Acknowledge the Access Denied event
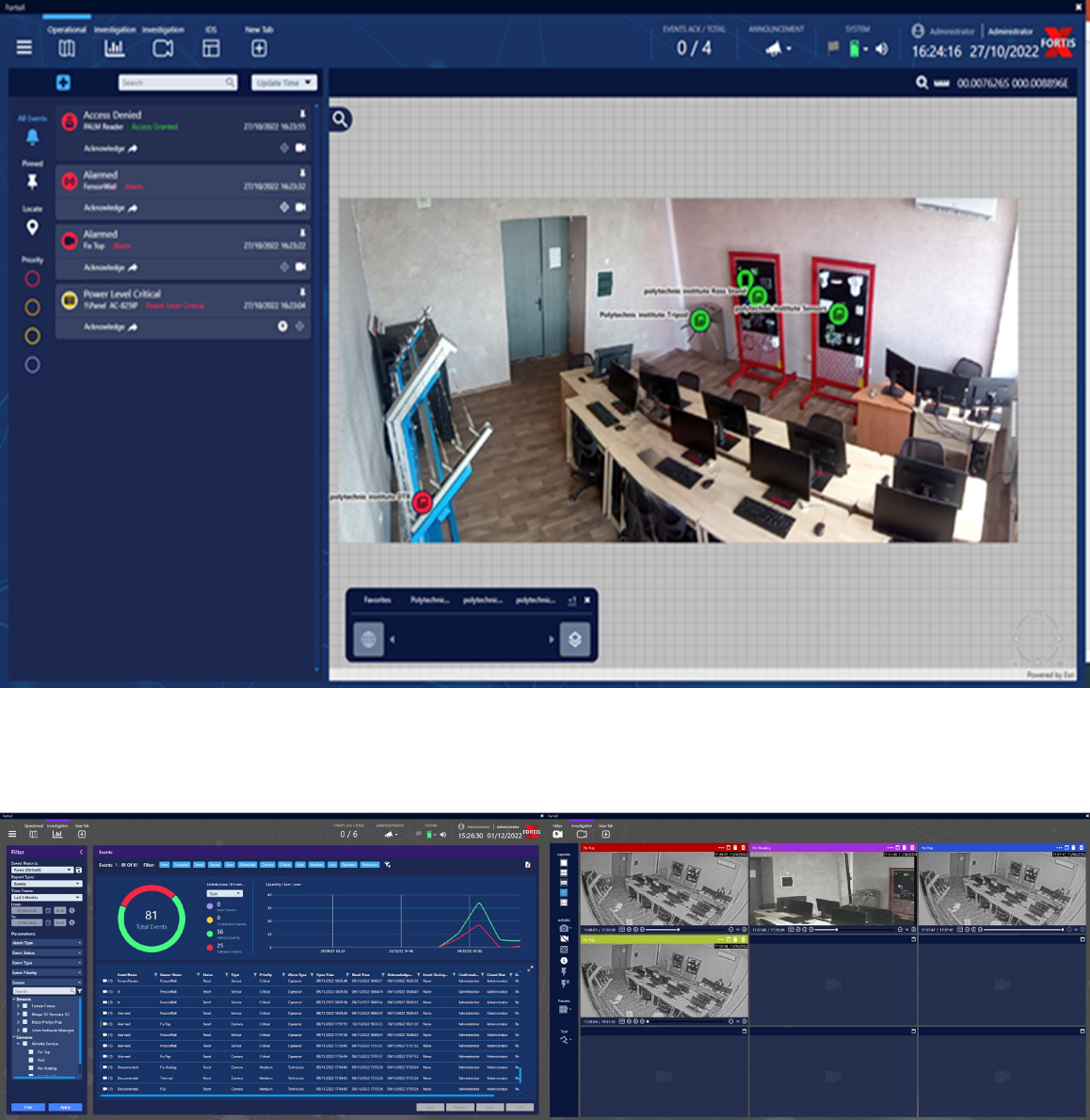1090x1120 pixels. click(110, 149)
